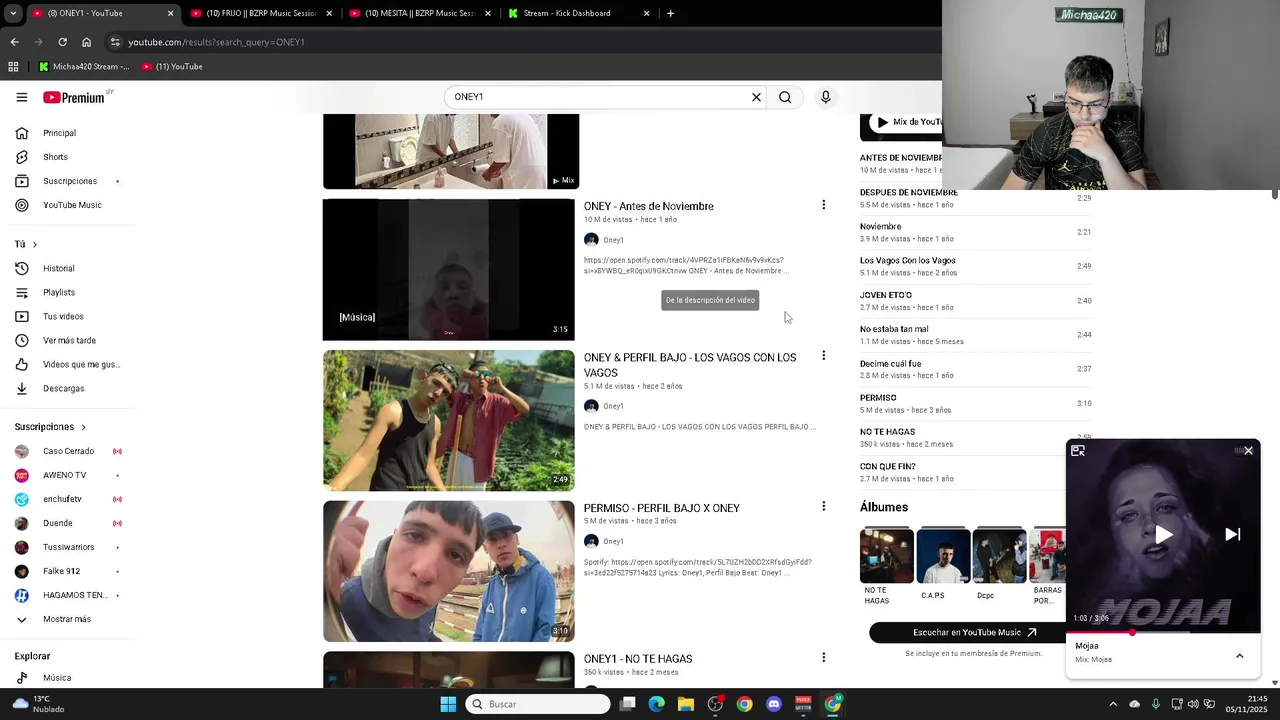Screen dimensions: 1280x720
Task: Play the Los Vagos Con Los Vagos thumbnail
Action: point(449,420)
